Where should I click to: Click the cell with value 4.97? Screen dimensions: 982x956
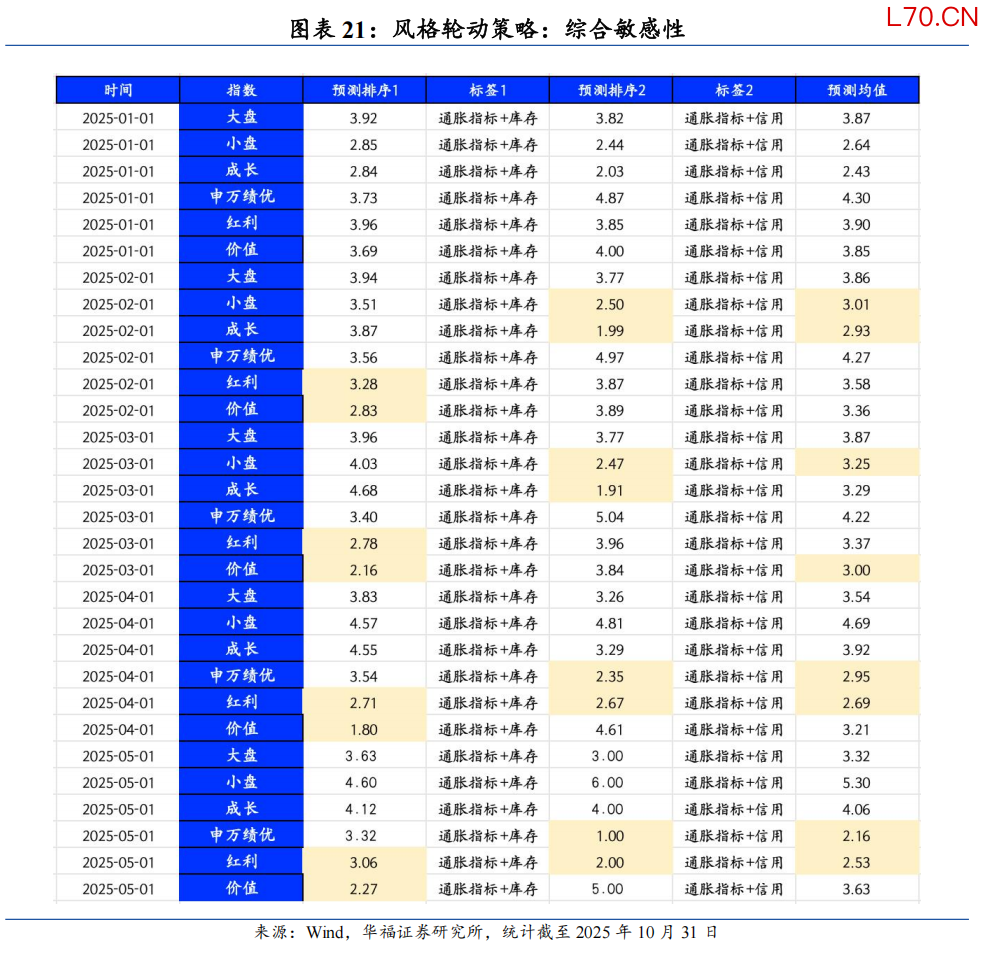click(610, 357)
